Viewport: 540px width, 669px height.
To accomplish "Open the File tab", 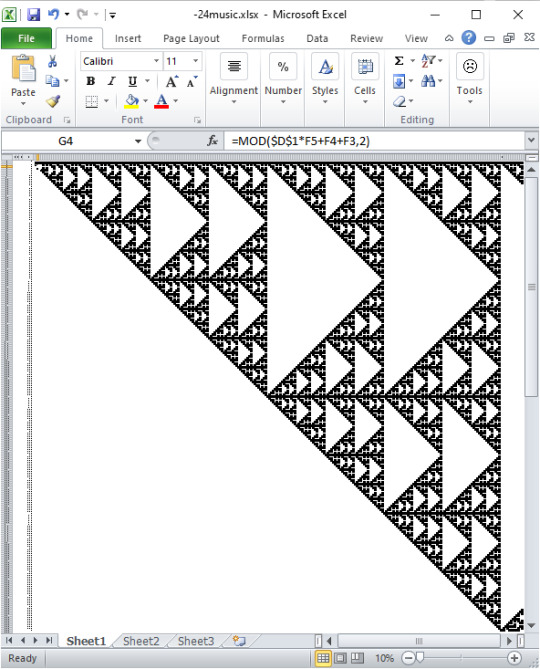I will pyautogui.click(x=26, y=38).
